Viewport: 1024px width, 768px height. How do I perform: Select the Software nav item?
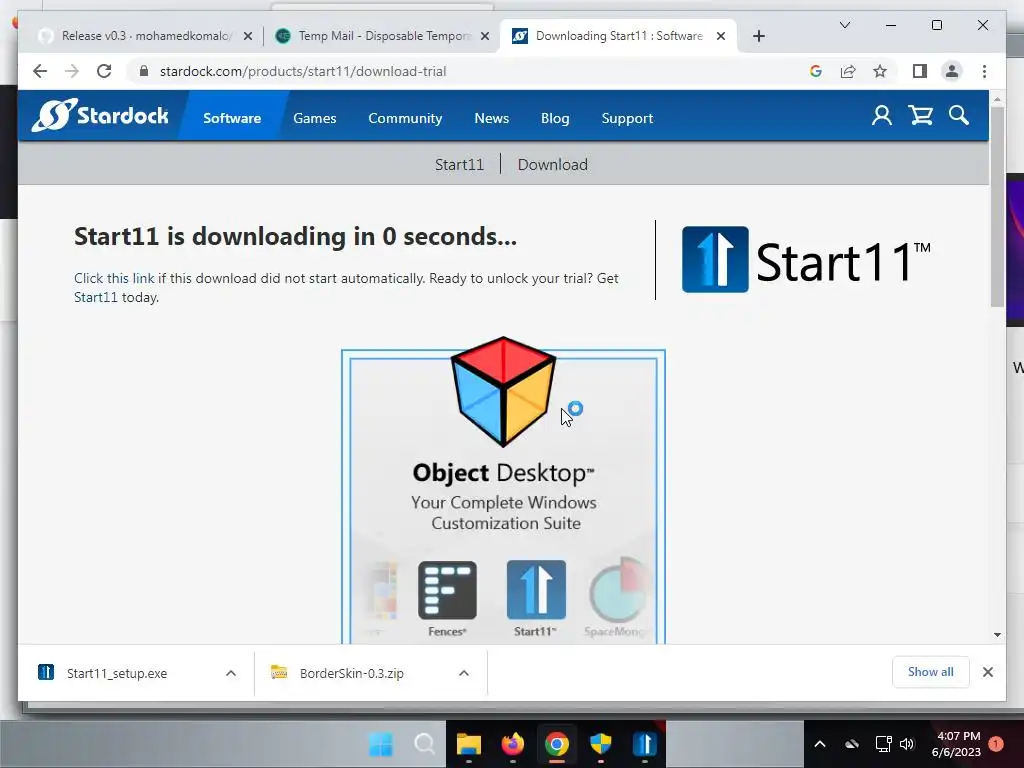point(232,118)
